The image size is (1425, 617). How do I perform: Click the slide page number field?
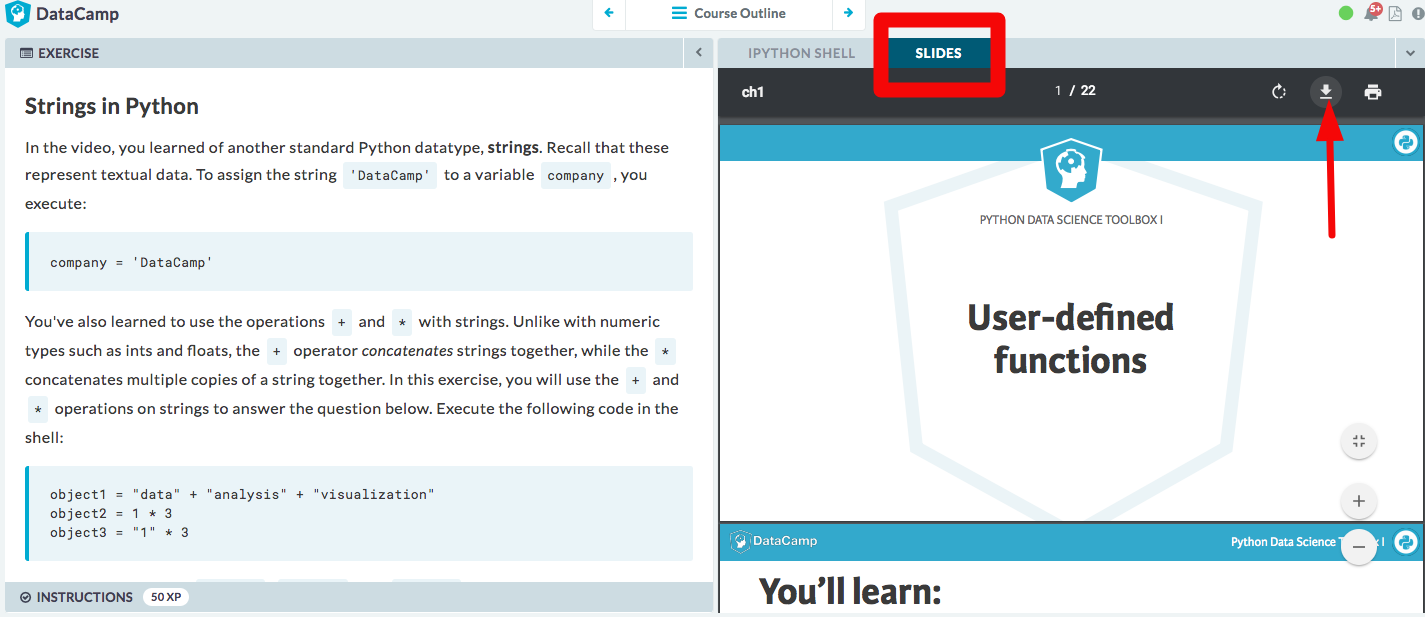1058,91
